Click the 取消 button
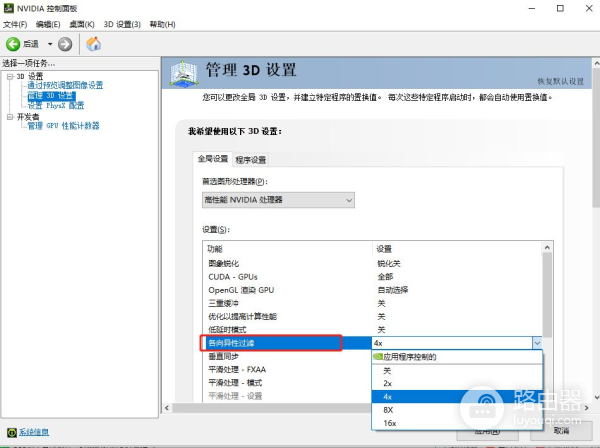The height and width of the screenshot is (448, 600). (x=561, y=430)
